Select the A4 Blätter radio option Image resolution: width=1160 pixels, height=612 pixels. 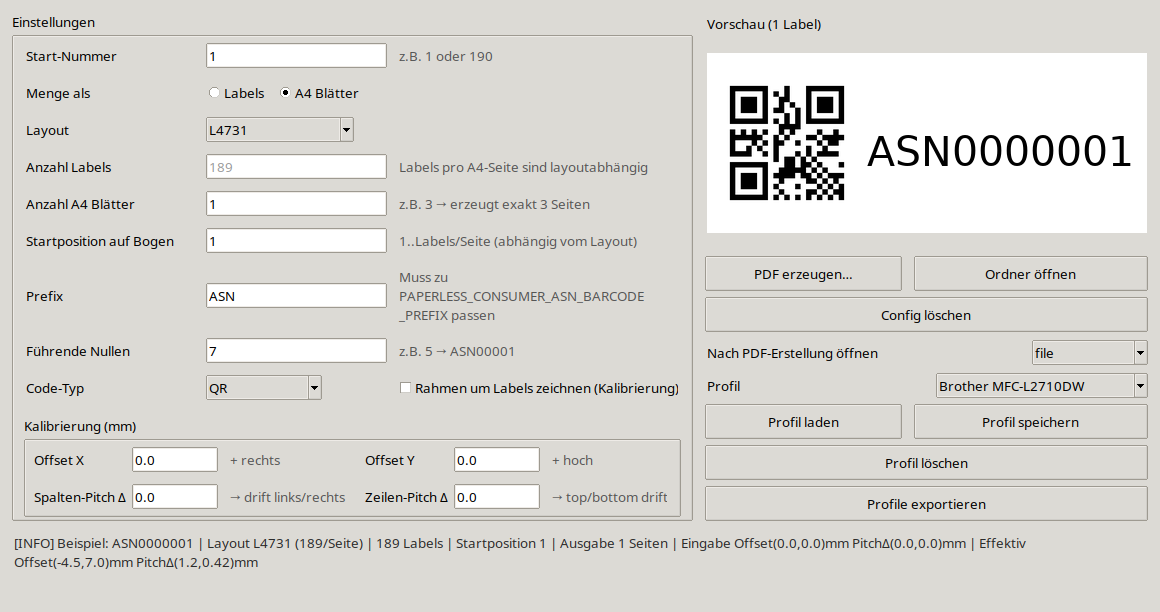click(319, 93)
